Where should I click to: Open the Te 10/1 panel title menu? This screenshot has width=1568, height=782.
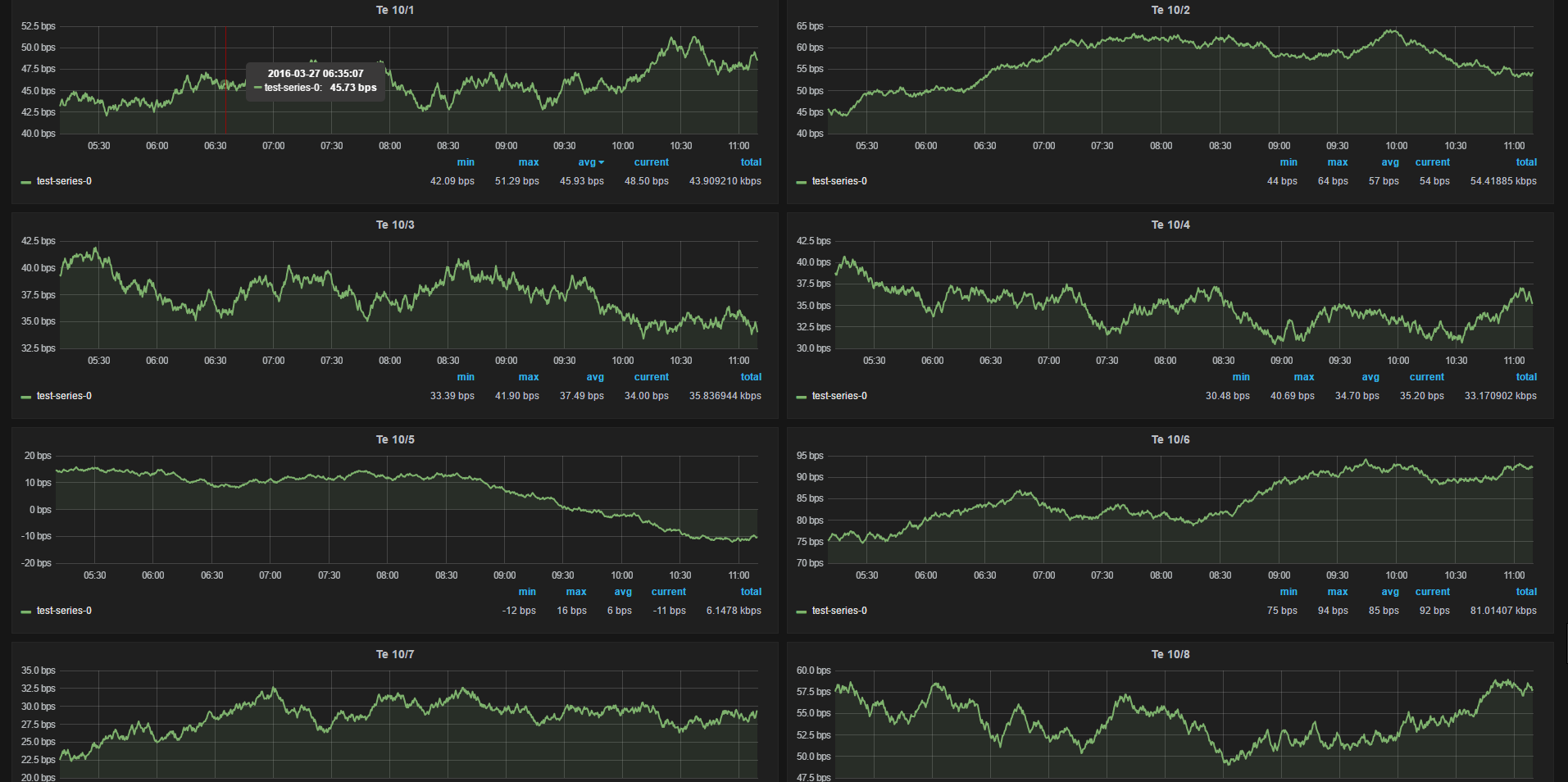(x=394, y=10)
